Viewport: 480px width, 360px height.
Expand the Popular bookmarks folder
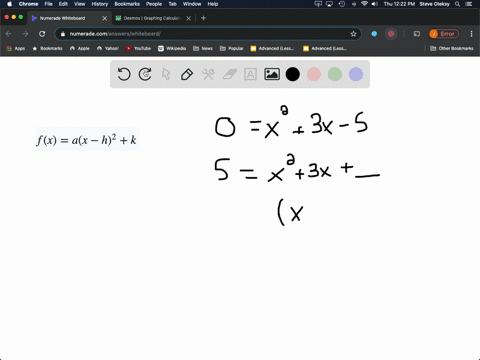232,48
